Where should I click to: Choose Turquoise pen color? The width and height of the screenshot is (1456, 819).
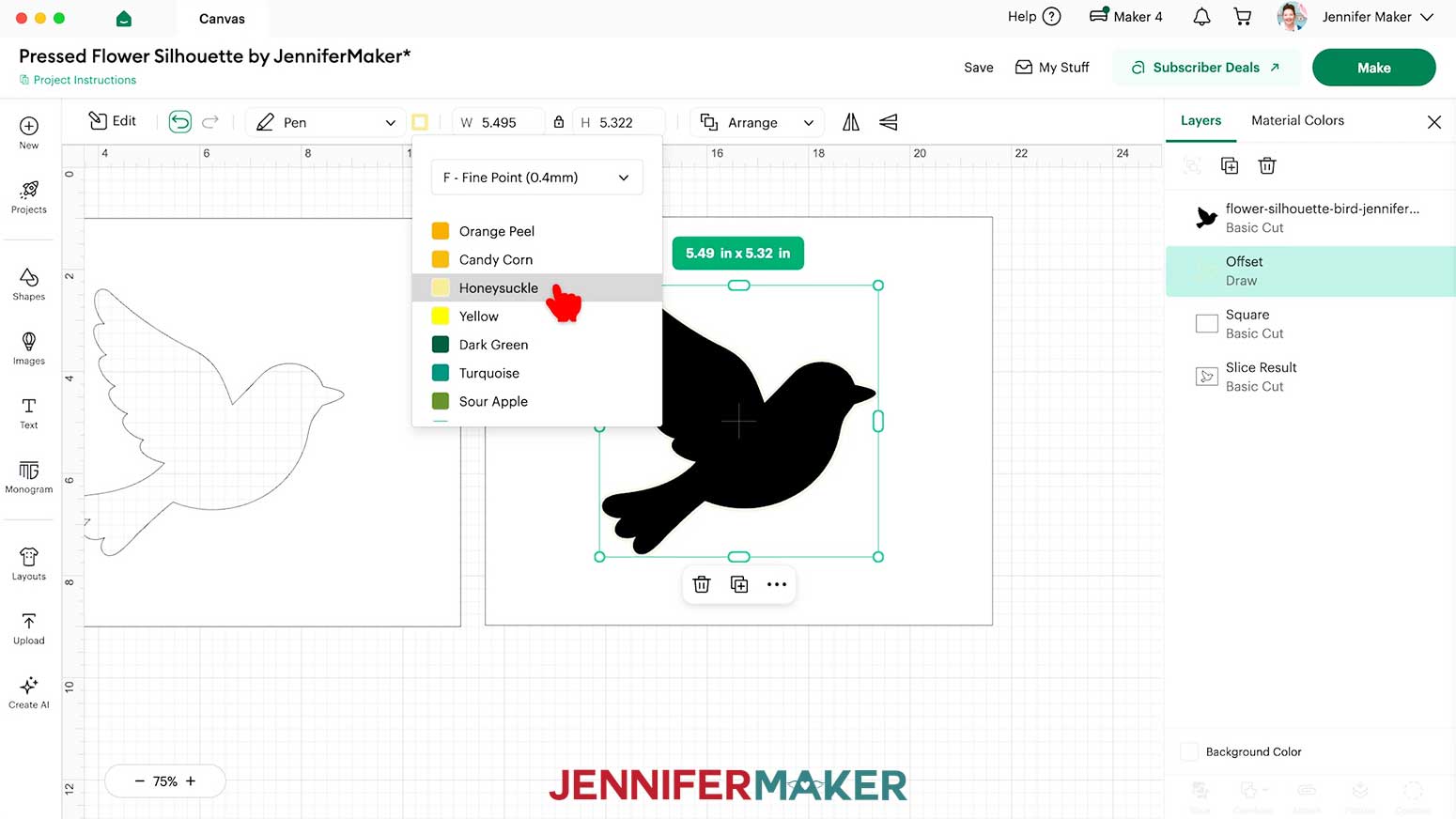[537, 373]
